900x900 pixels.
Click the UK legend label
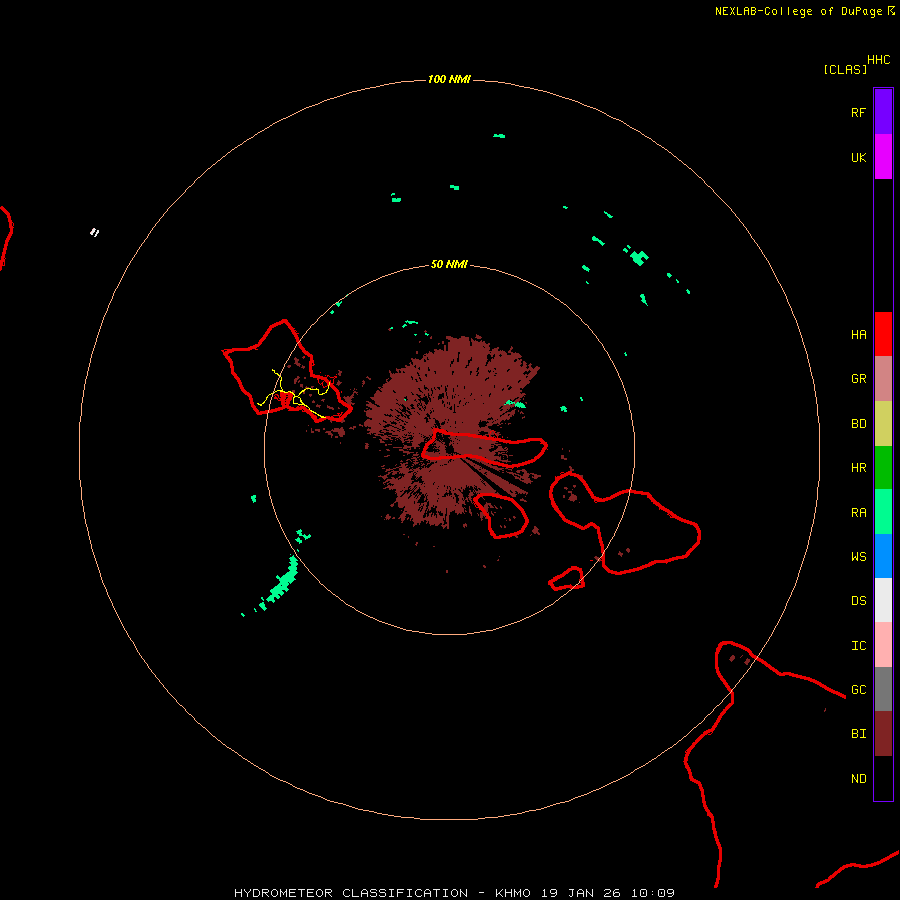click(x=858, y=157)
